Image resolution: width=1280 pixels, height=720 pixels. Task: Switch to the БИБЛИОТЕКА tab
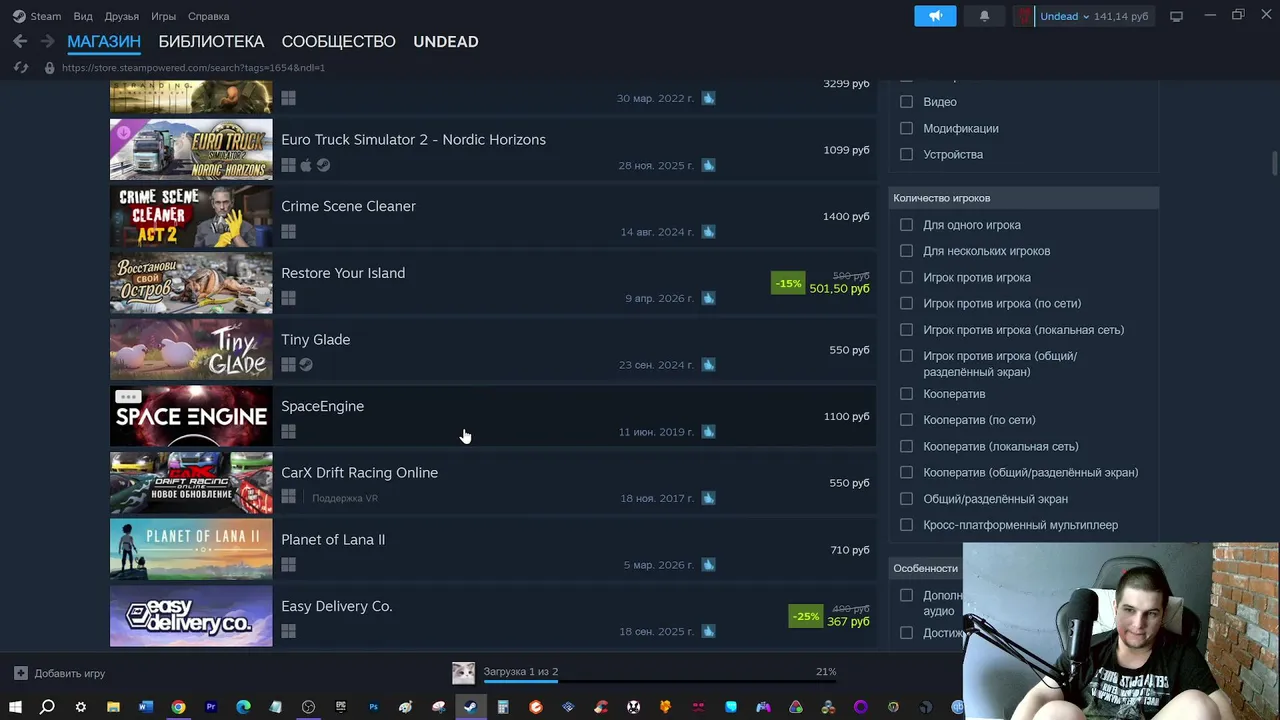[211, 42]
